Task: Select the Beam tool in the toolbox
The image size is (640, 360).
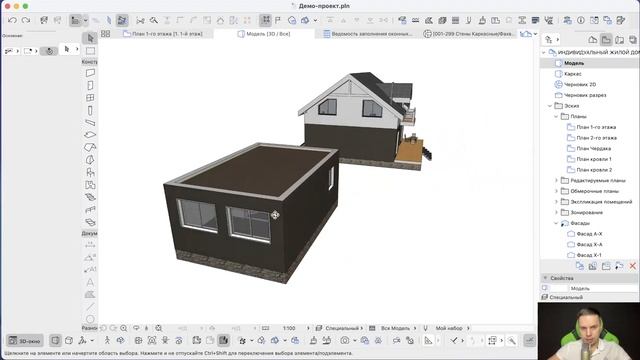Action: pyautogui.click(x=90, y=122)
